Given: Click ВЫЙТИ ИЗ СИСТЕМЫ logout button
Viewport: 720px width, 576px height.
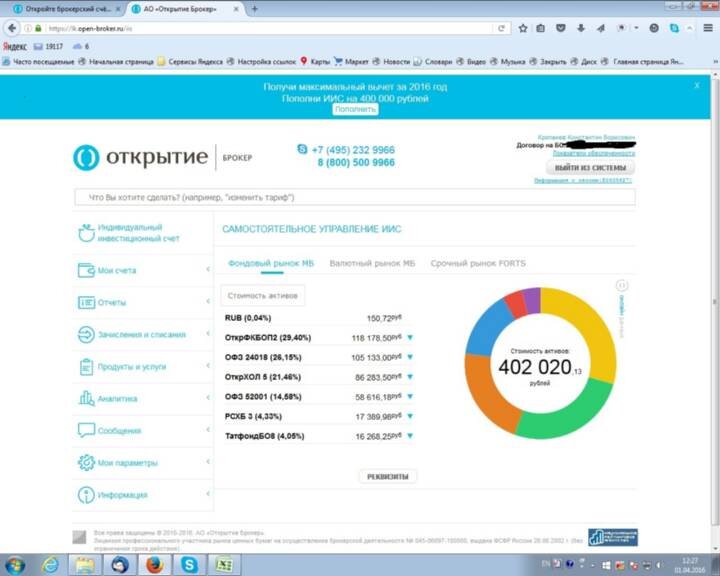Looking at the screenshot, I should click(590, 168).
